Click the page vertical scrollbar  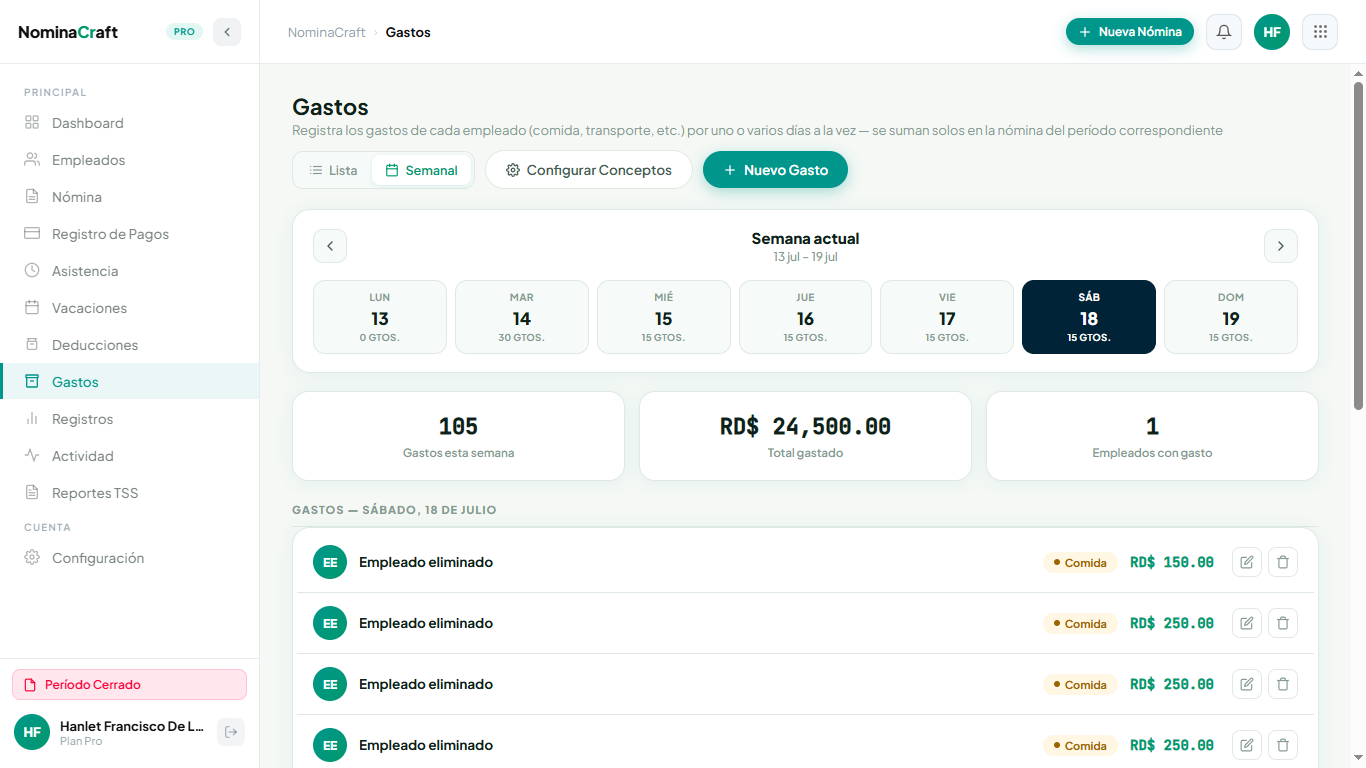coord(1358,245)
